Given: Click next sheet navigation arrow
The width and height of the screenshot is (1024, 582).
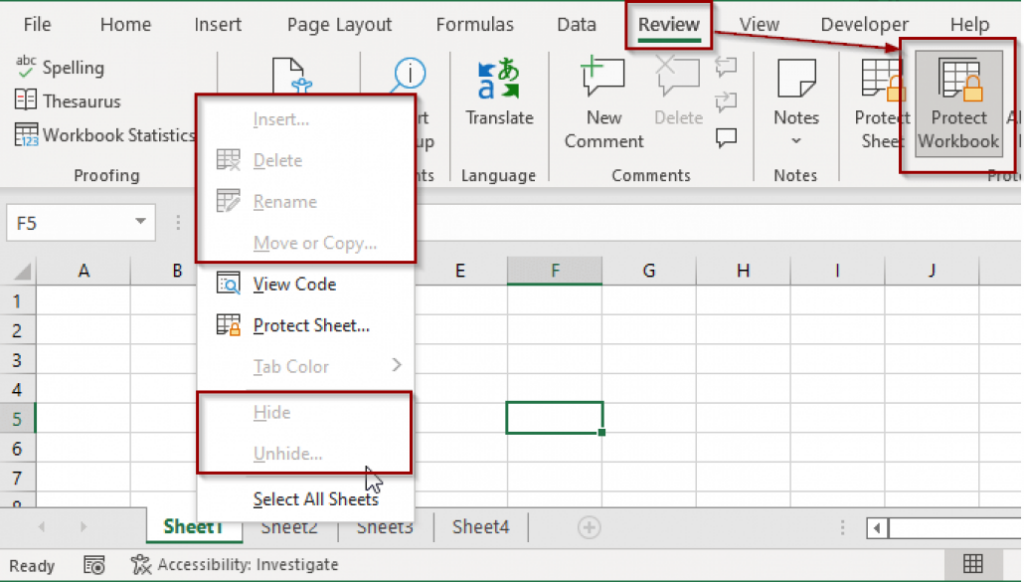Looking at the screenshot, I should point(84,526).
